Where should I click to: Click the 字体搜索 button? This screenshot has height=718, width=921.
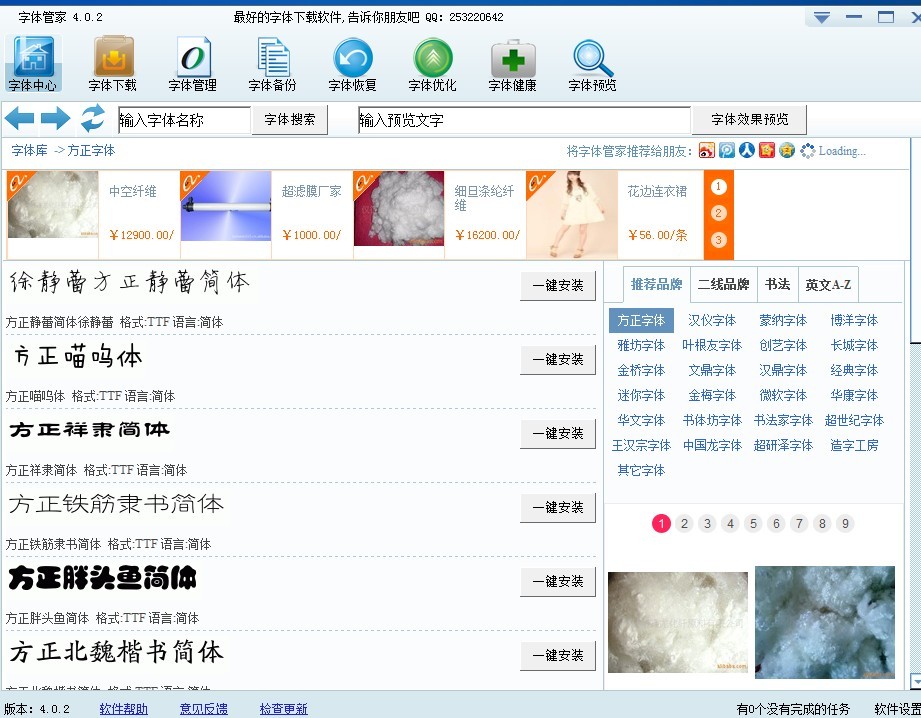290,120
